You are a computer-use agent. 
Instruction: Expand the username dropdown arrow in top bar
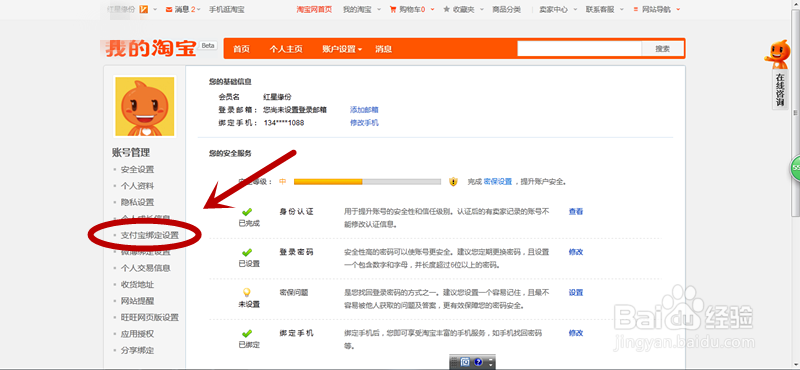155,9
